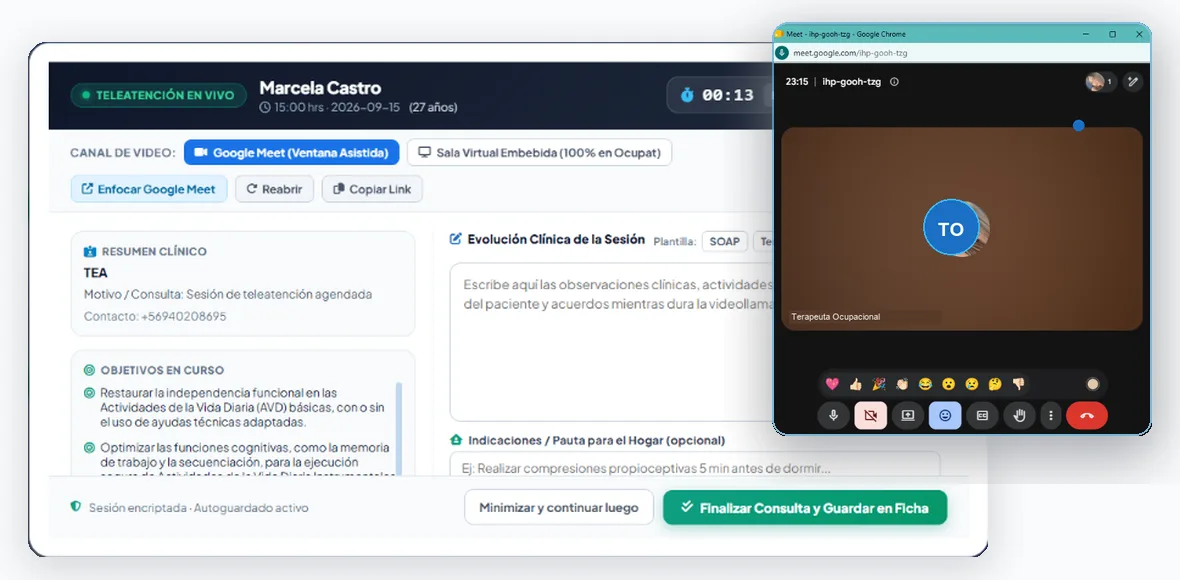Send the clapping hands reaction in Meet
1180x580 pixels.
902,384
